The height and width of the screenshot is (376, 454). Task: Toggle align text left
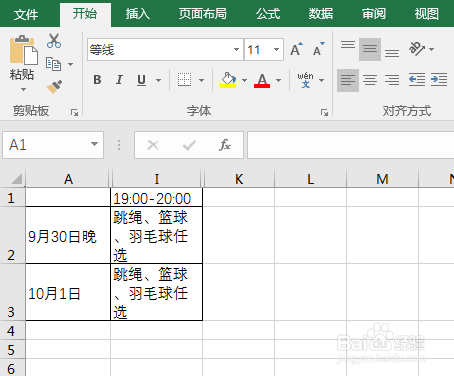pyautogui.click(x=348, y=80)
